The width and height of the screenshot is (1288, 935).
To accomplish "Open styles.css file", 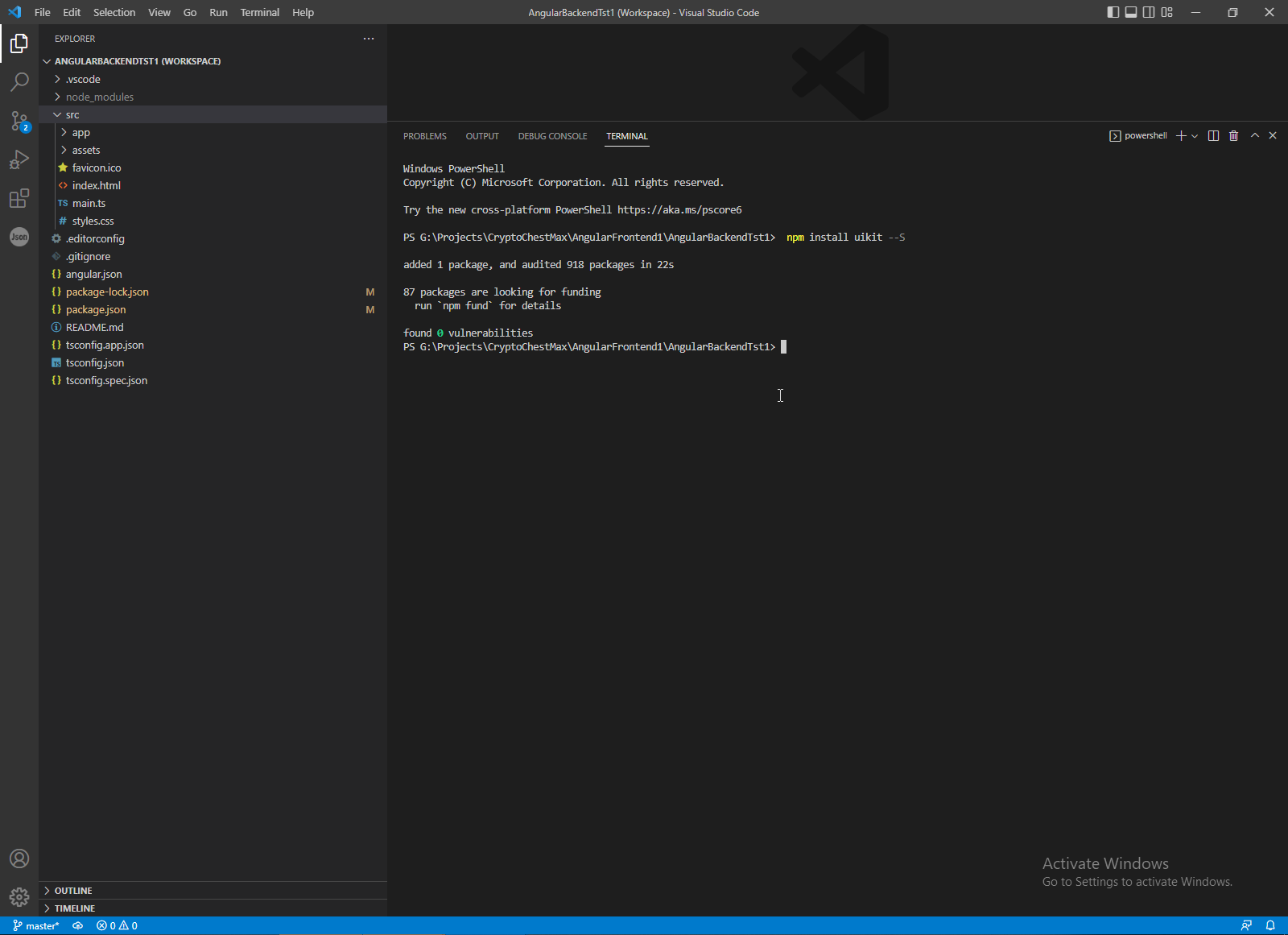I will 213,221.
